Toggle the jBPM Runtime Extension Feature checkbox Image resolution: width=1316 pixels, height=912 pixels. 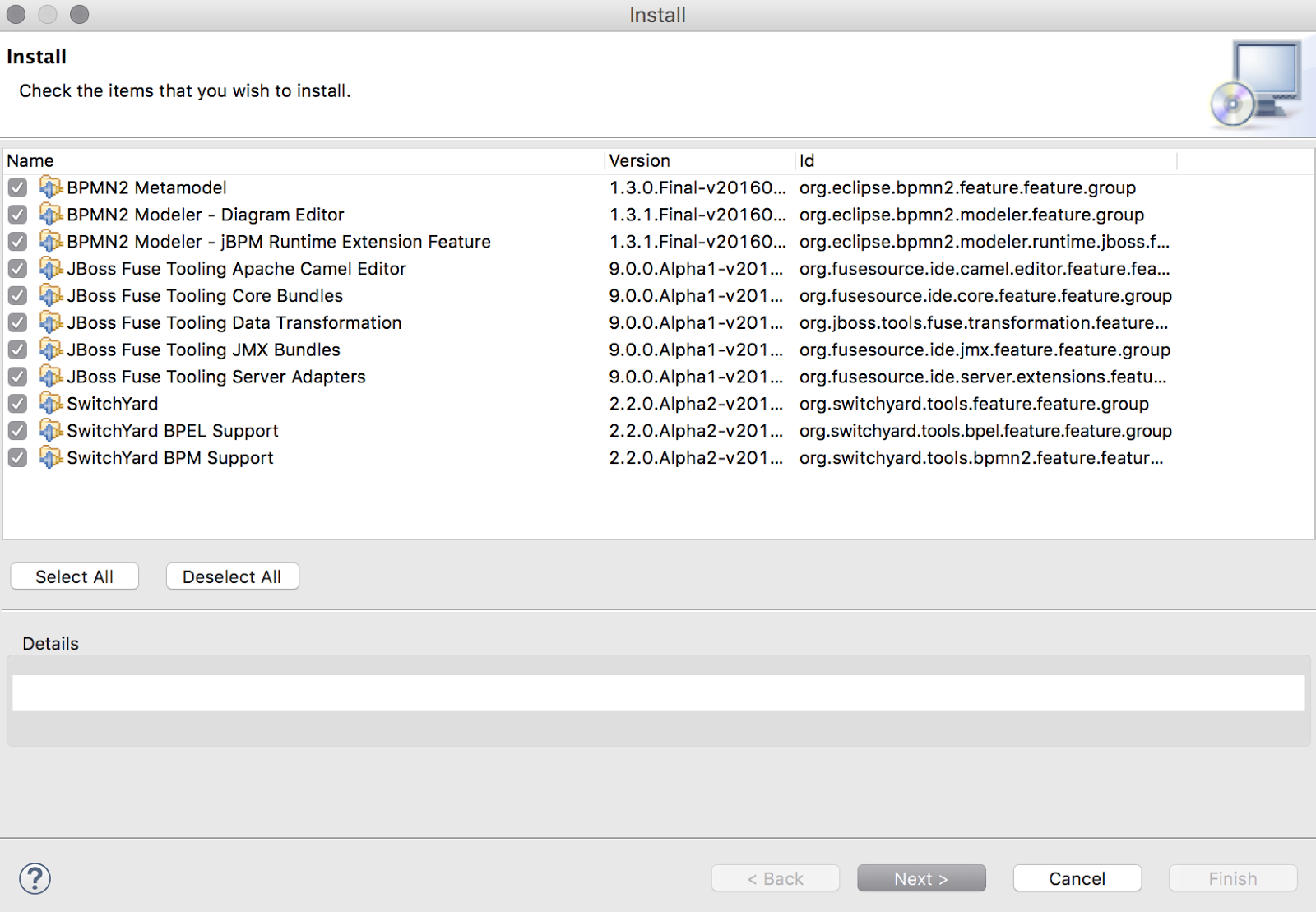pyautogui.click(x=17, y=242)
